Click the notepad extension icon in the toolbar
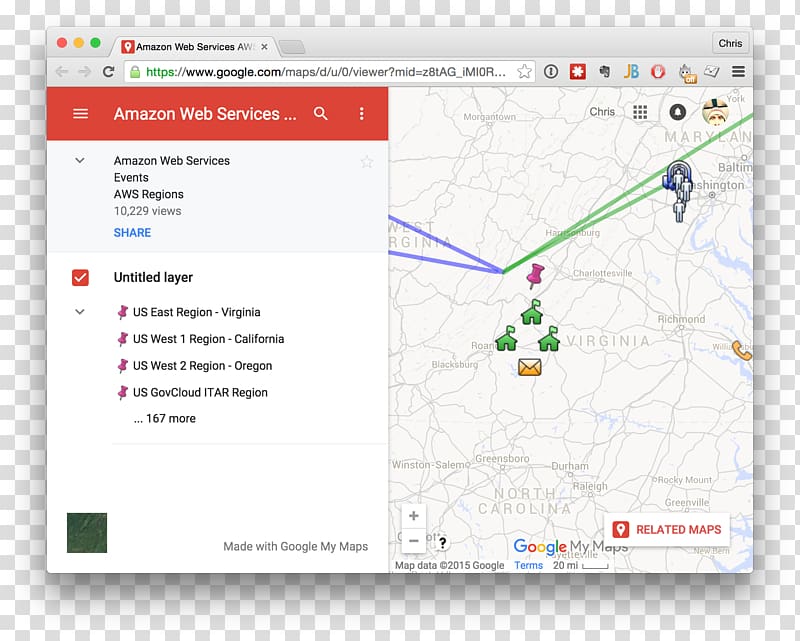 712,71
